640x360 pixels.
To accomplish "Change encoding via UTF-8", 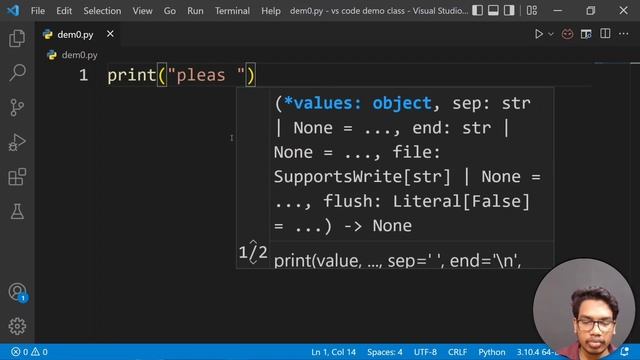I will 425,352.
